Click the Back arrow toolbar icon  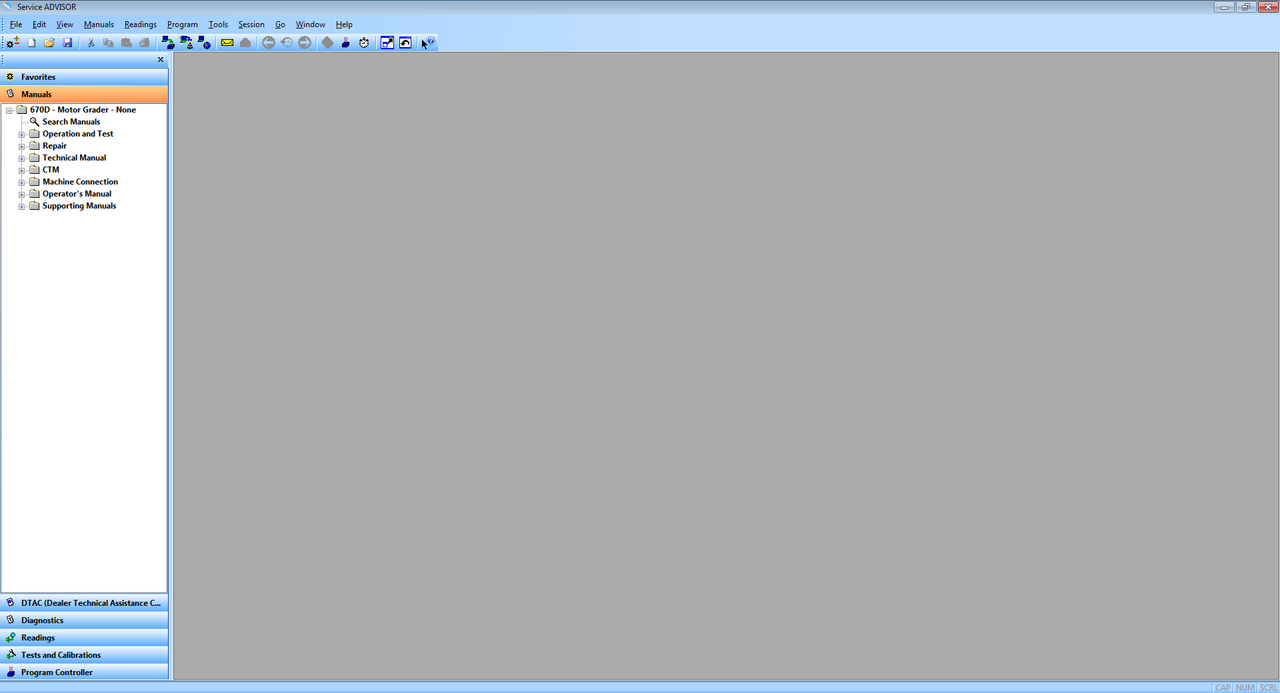(x=268, y=43)
